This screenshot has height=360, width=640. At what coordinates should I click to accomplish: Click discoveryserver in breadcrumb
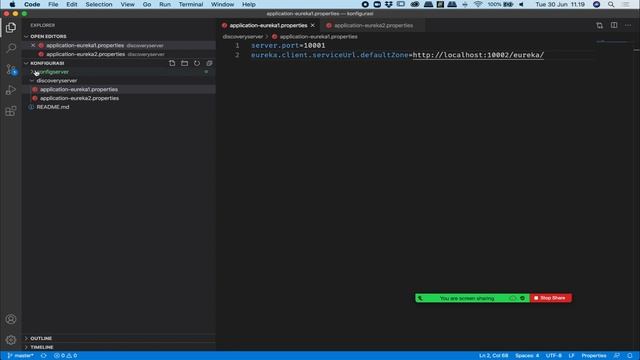[x=242, y=37]
